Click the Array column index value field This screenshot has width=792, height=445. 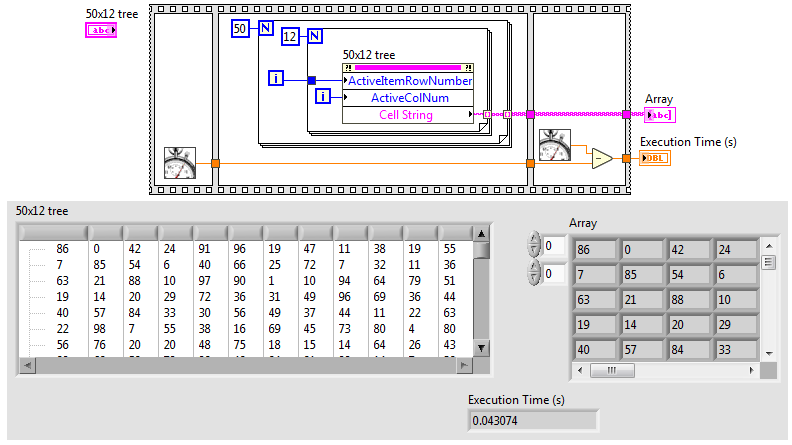[553, 274]
